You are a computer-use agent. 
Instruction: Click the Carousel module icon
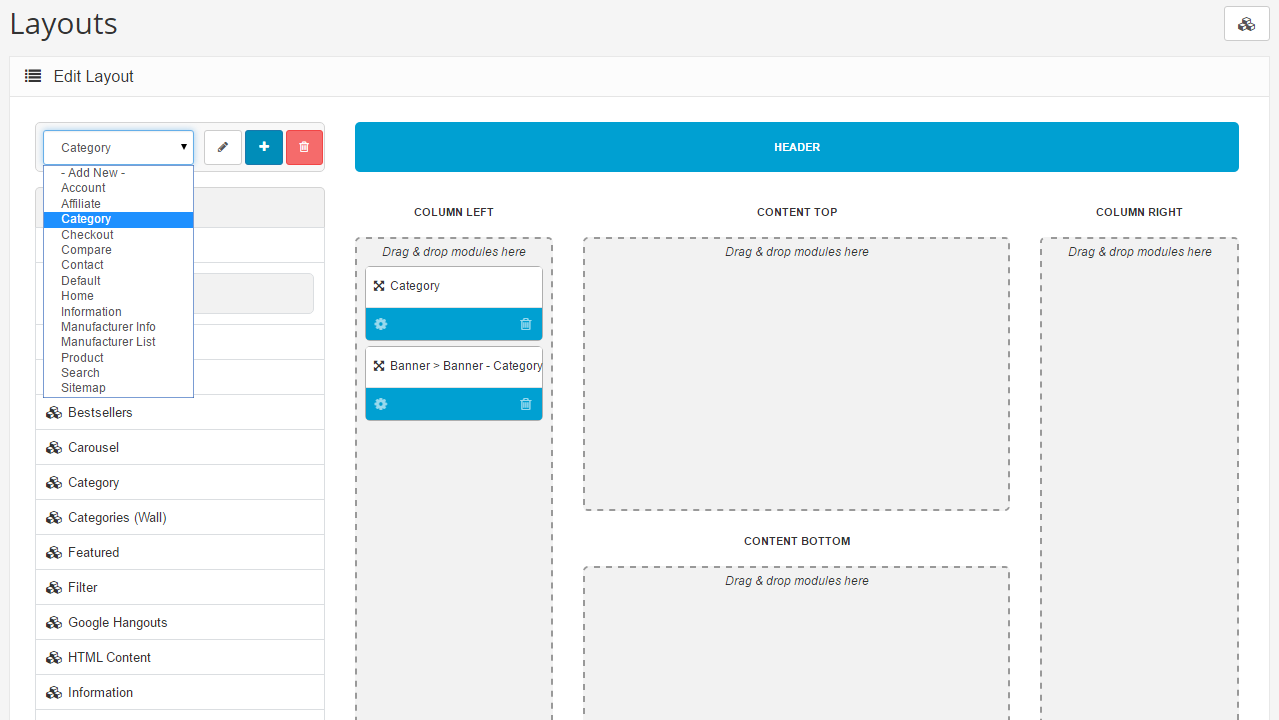(x=54, y=447)
